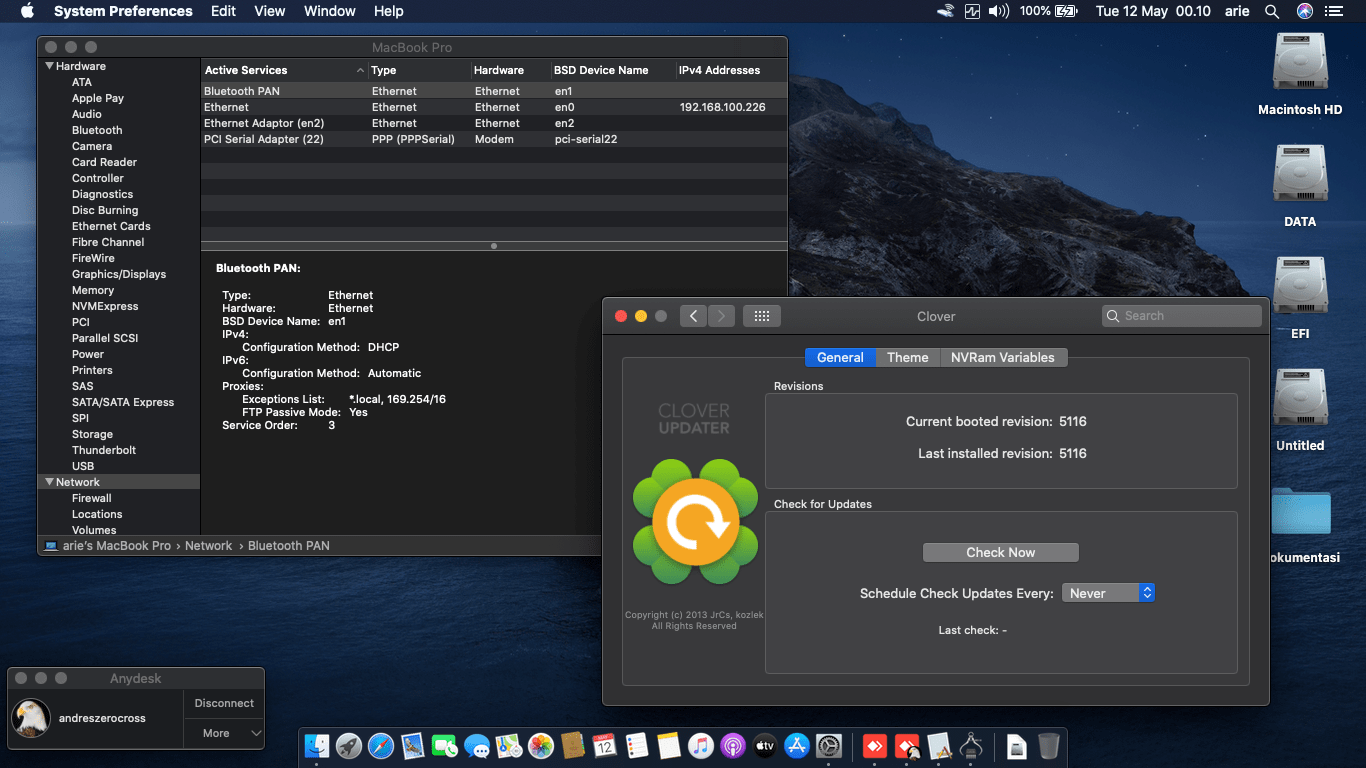Open FaceTime in the dock
Viewport: 1366px width, 768px height.
pyautogui.click(x=445, y=746)
